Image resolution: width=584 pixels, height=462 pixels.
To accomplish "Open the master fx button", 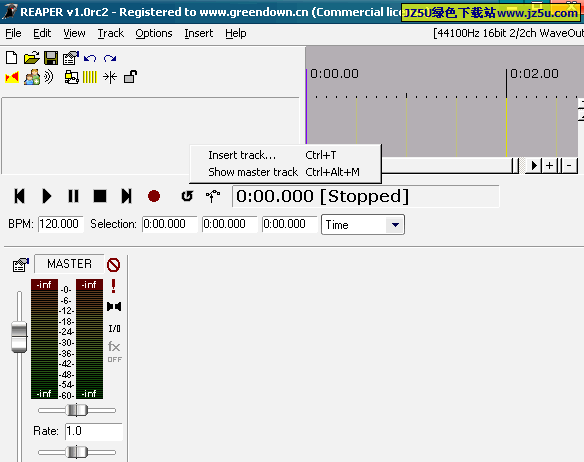I will [x=114, y=346].
